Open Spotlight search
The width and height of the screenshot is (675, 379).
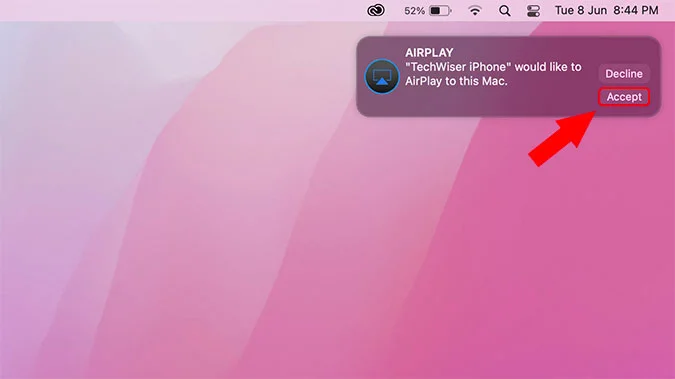tap(505, 10)
